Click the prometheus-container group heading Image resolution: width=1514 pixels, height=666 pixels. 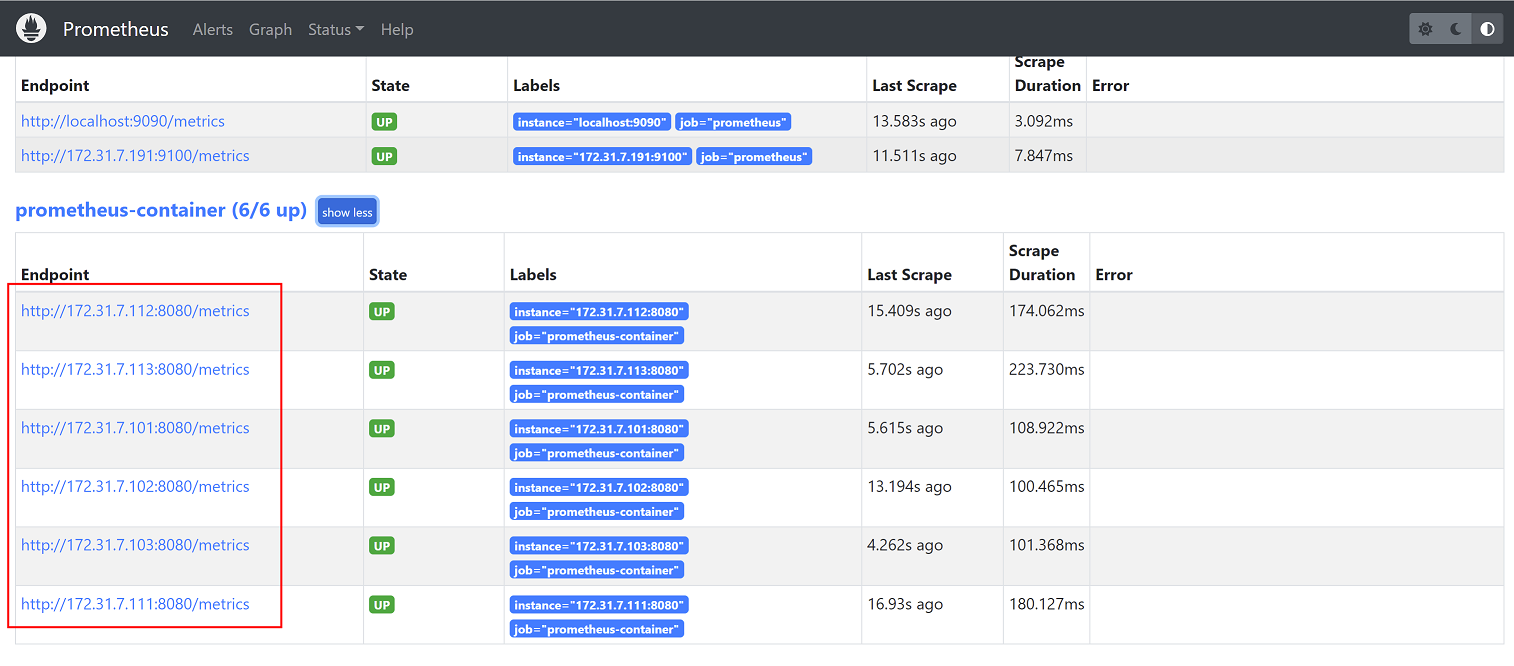point(160,211)
